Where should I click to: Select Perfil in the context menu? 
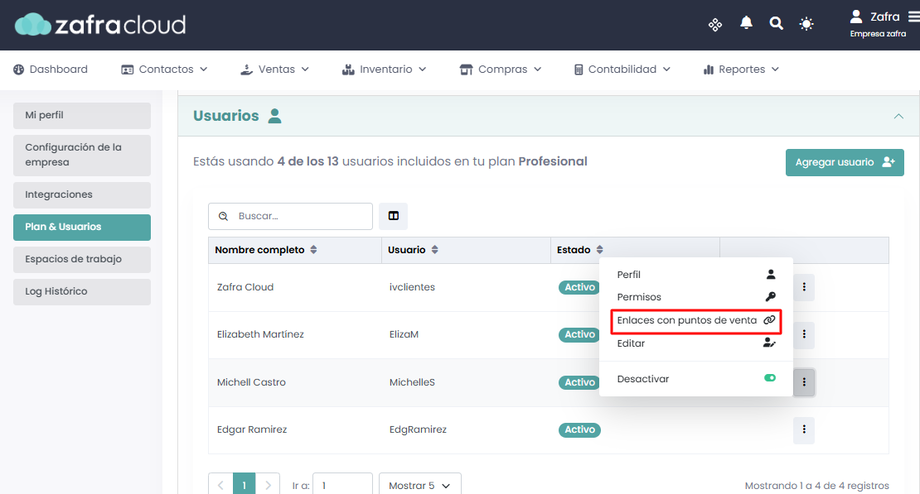click(696, 275)
